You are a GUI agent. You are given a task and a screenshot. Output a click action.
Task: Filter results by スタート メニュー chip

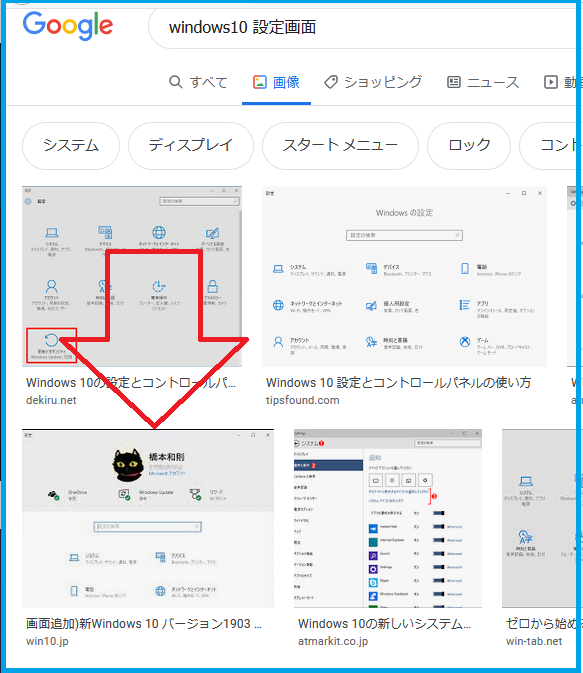340,146
